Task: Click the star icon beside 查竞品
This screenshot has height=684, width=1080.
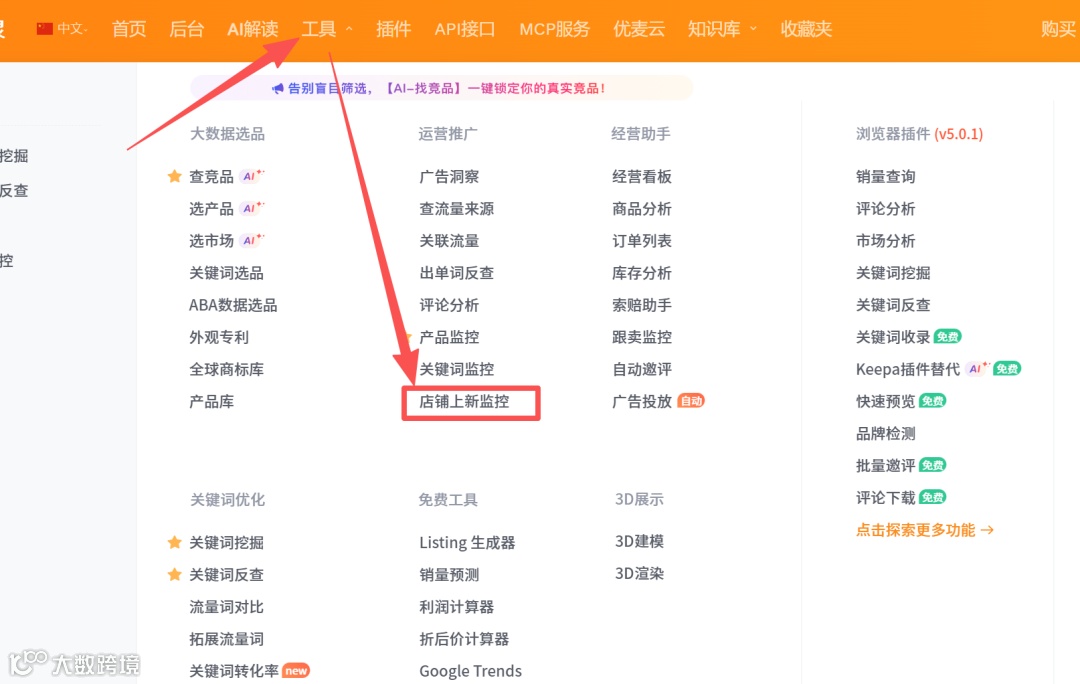Action: coord(175,176)
